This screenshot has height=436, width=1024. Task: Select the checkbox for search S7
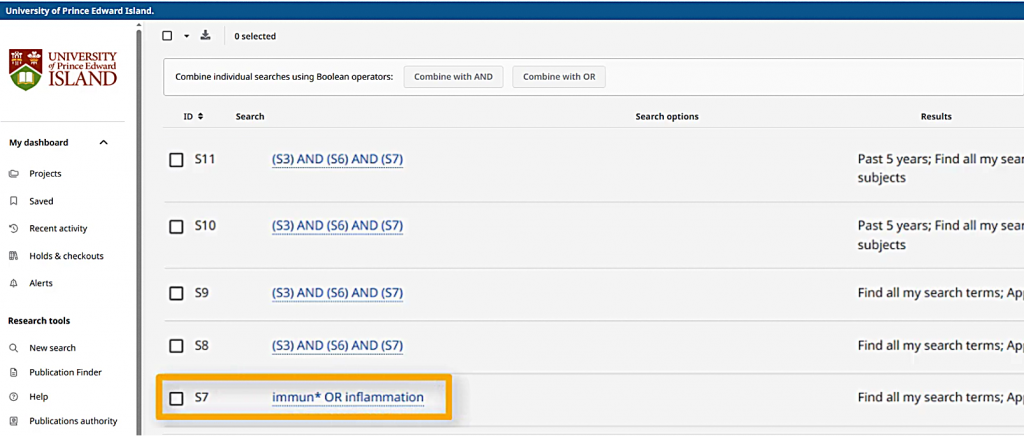coord(176,399)
